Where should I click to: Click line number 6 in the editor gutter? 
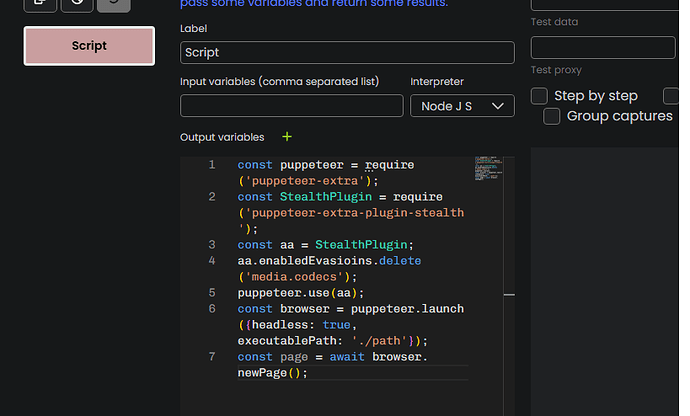[x=212, y=309]
